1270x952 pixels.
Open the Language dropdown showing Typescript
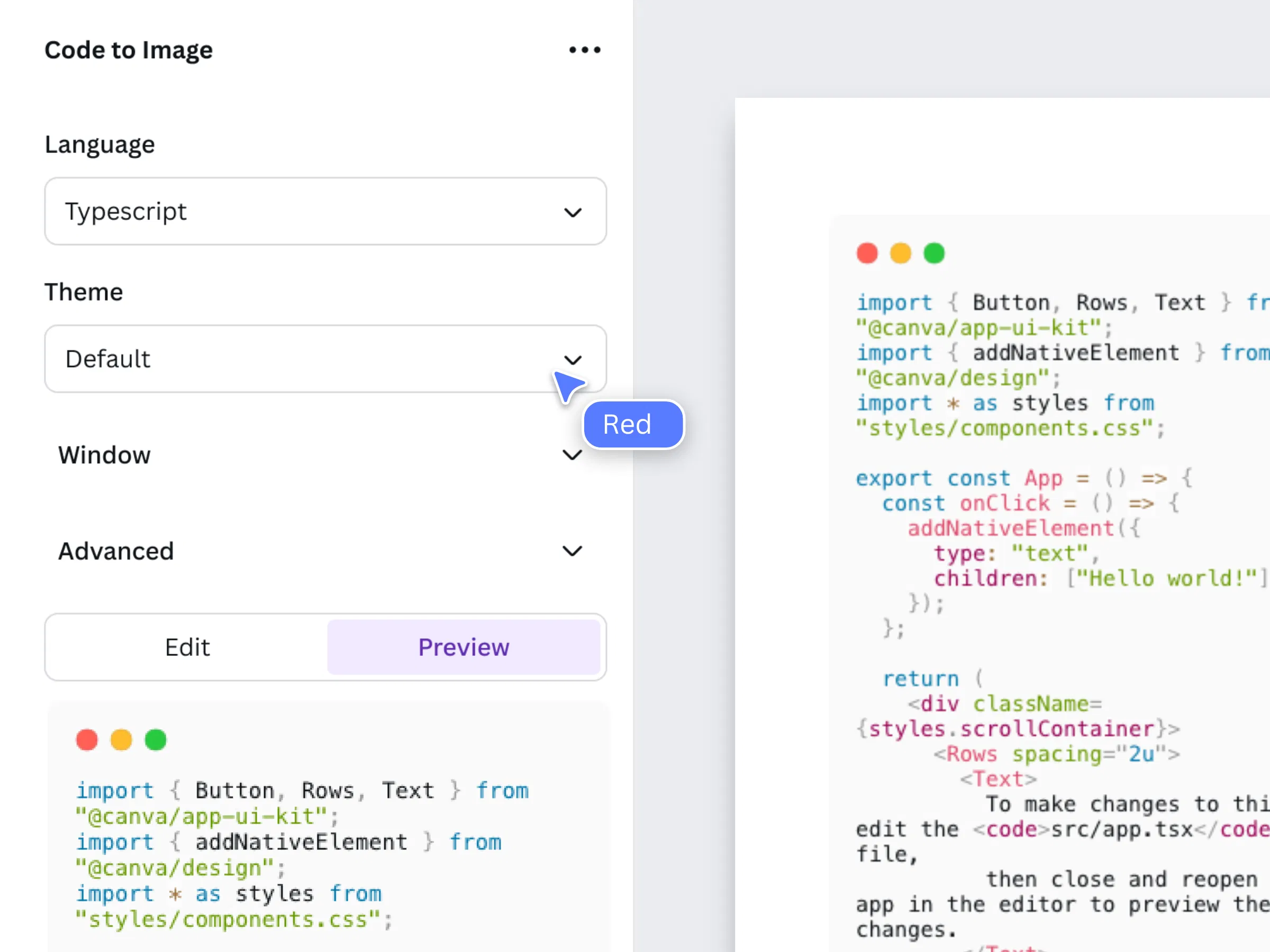325,211
